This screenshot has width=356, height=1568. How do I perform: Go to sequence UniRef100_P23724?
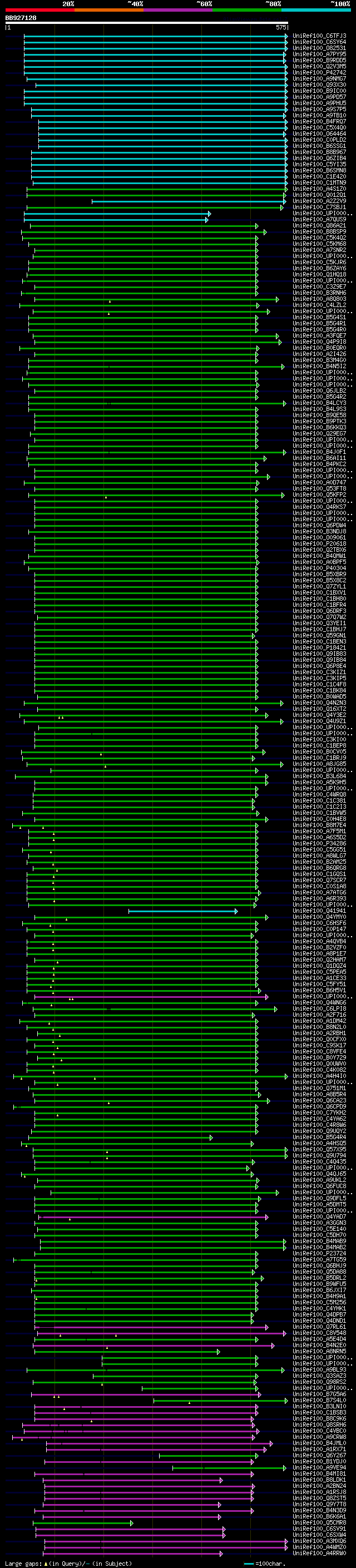(319, 1253)
